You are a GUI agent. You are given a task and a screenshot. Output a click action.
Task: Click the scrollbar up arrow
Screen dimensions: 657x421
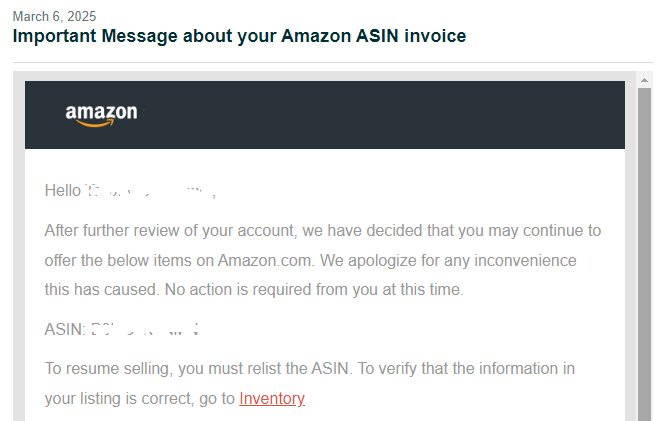[x=644, y=80]
